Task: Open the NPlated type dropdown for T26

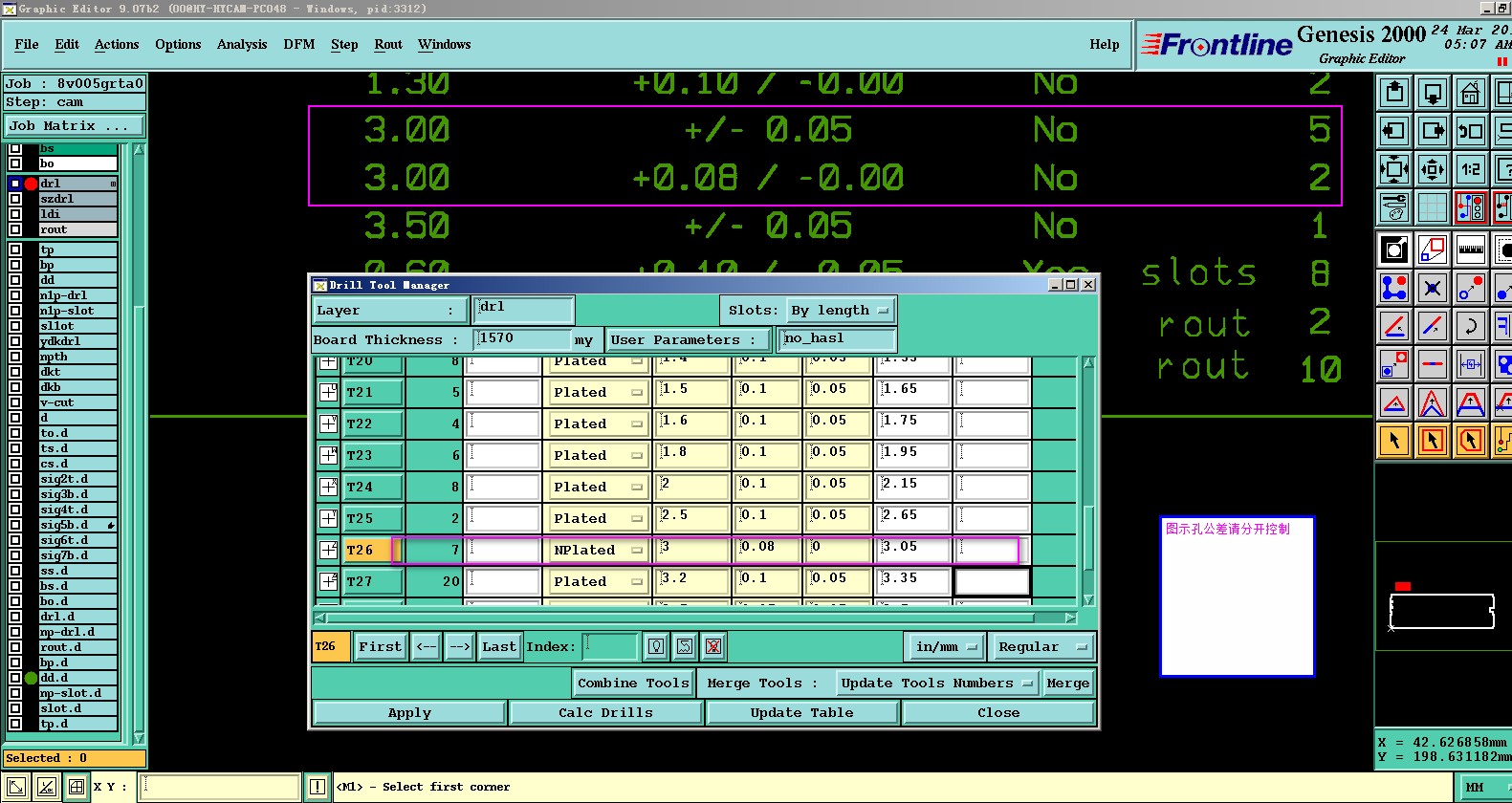Action: [x=599, y=550]
